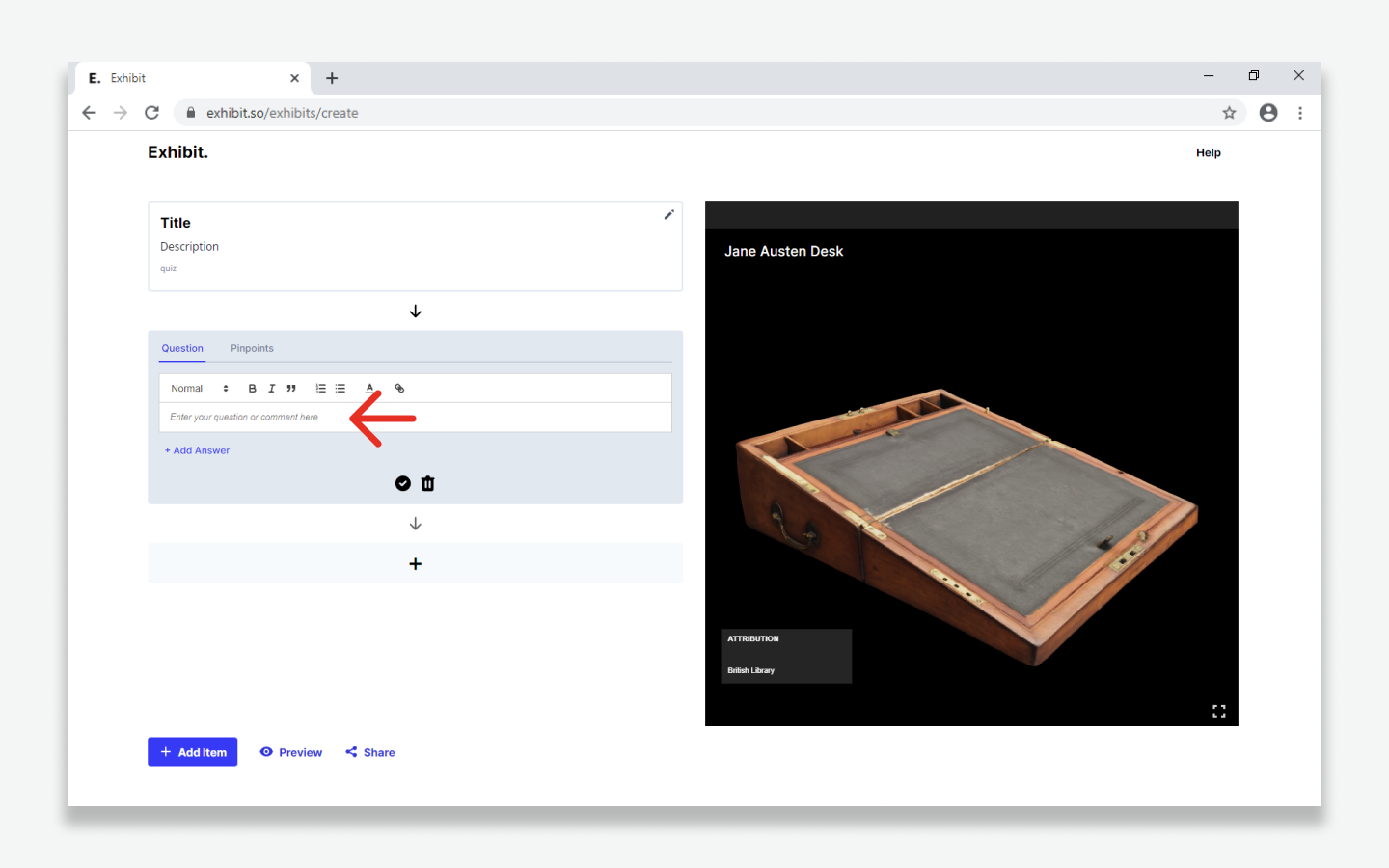Select the Question tab
1389x868 pixels.
[182, 348]
